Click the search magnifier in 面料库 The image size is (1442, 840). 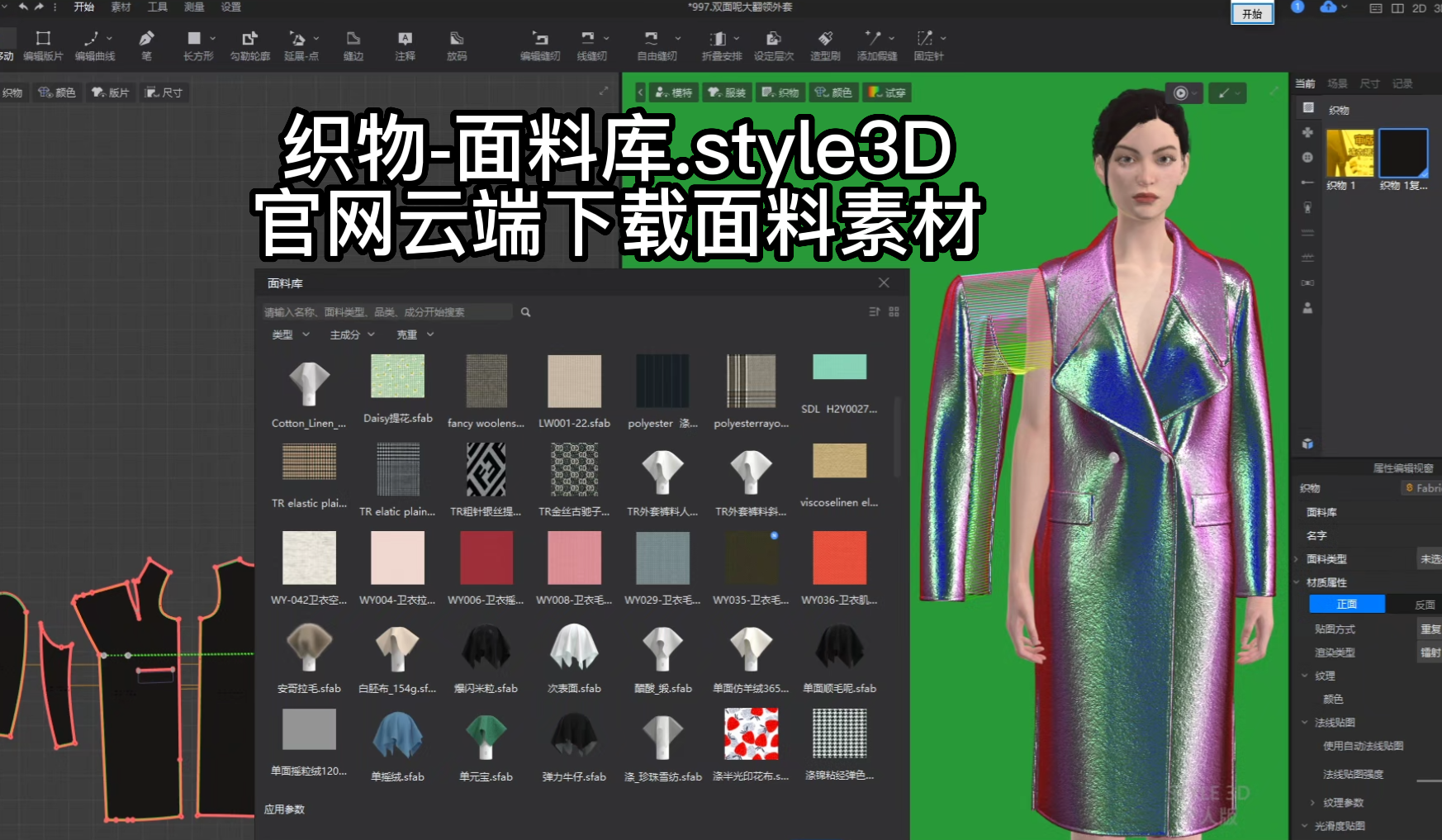525,312
